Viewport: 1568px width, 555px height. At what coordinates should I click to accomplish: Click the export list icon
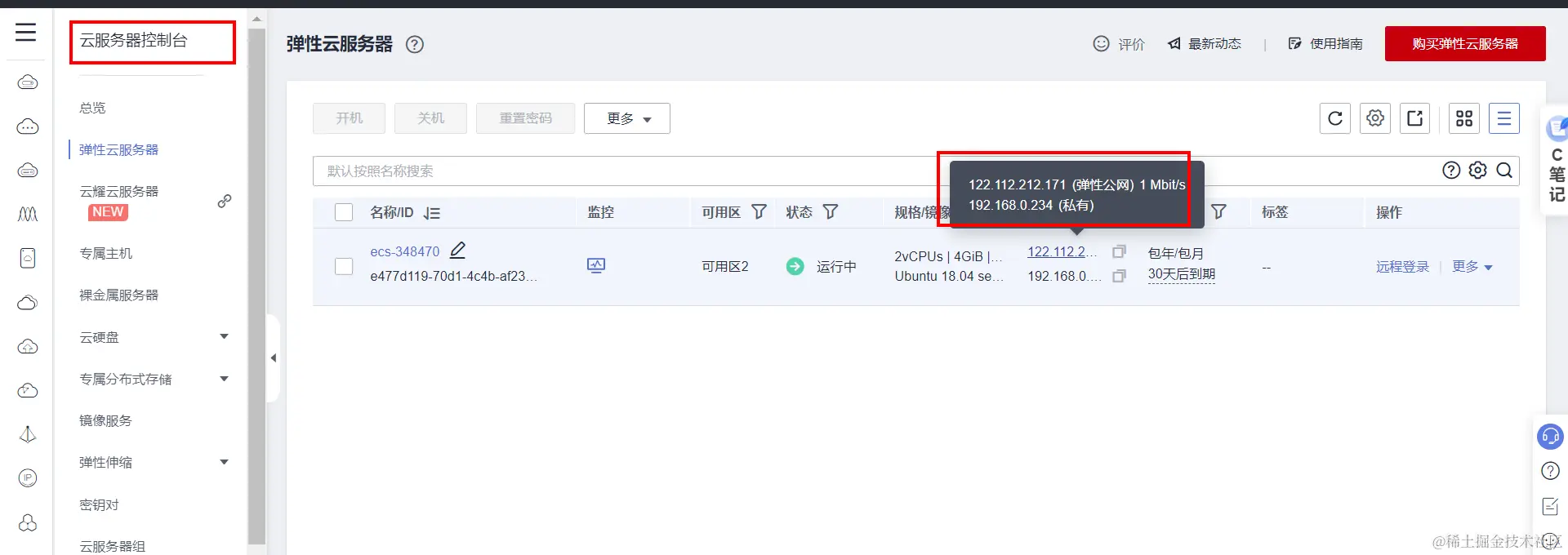[1415, 118]
